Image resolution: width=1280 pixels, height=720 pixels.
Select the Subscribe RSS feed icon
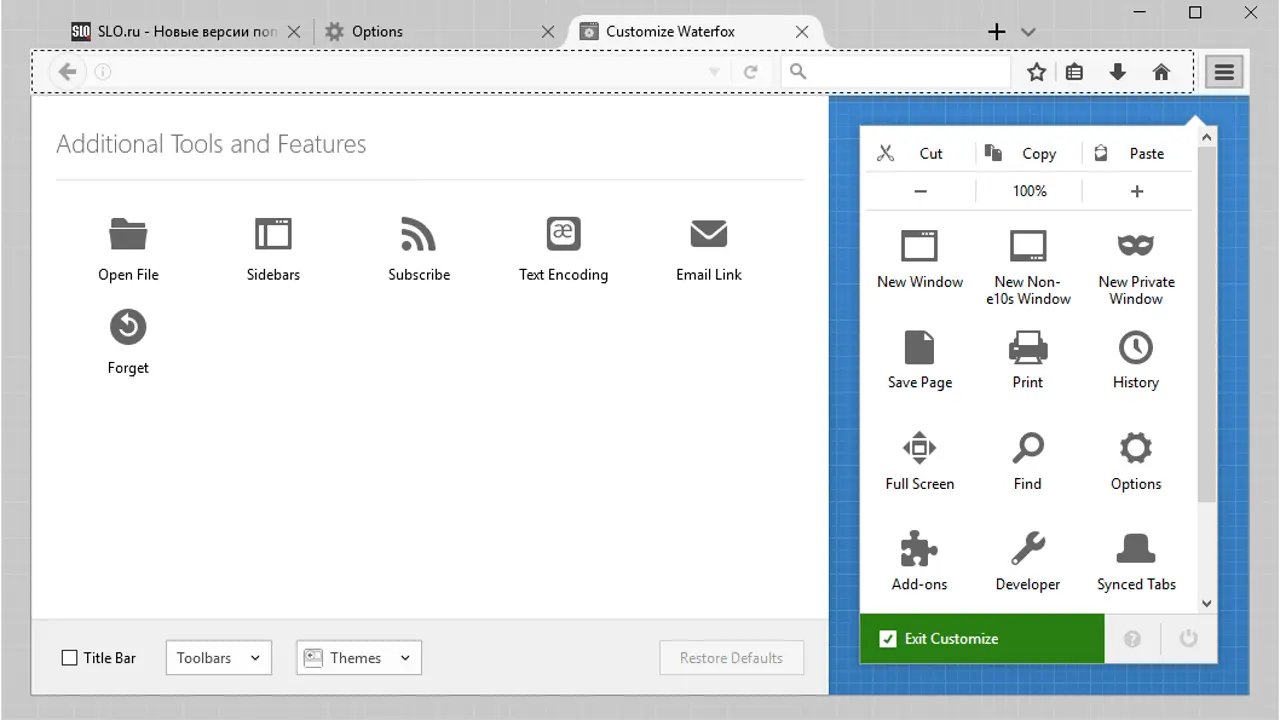pyautogui.click(x=418, y=234)
